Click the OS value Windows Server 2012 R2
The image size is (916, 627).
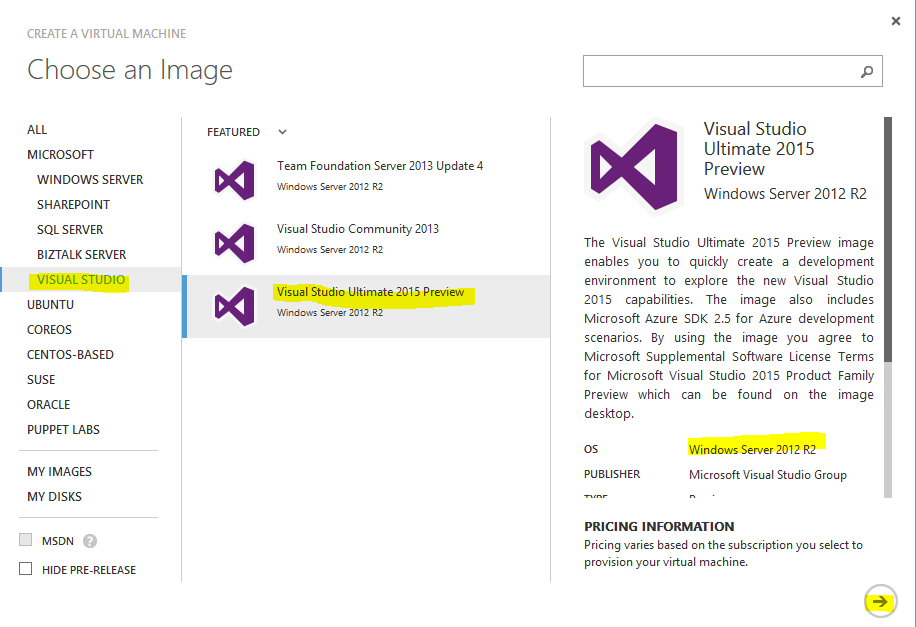pyautogui.click(x=752, y=450)
